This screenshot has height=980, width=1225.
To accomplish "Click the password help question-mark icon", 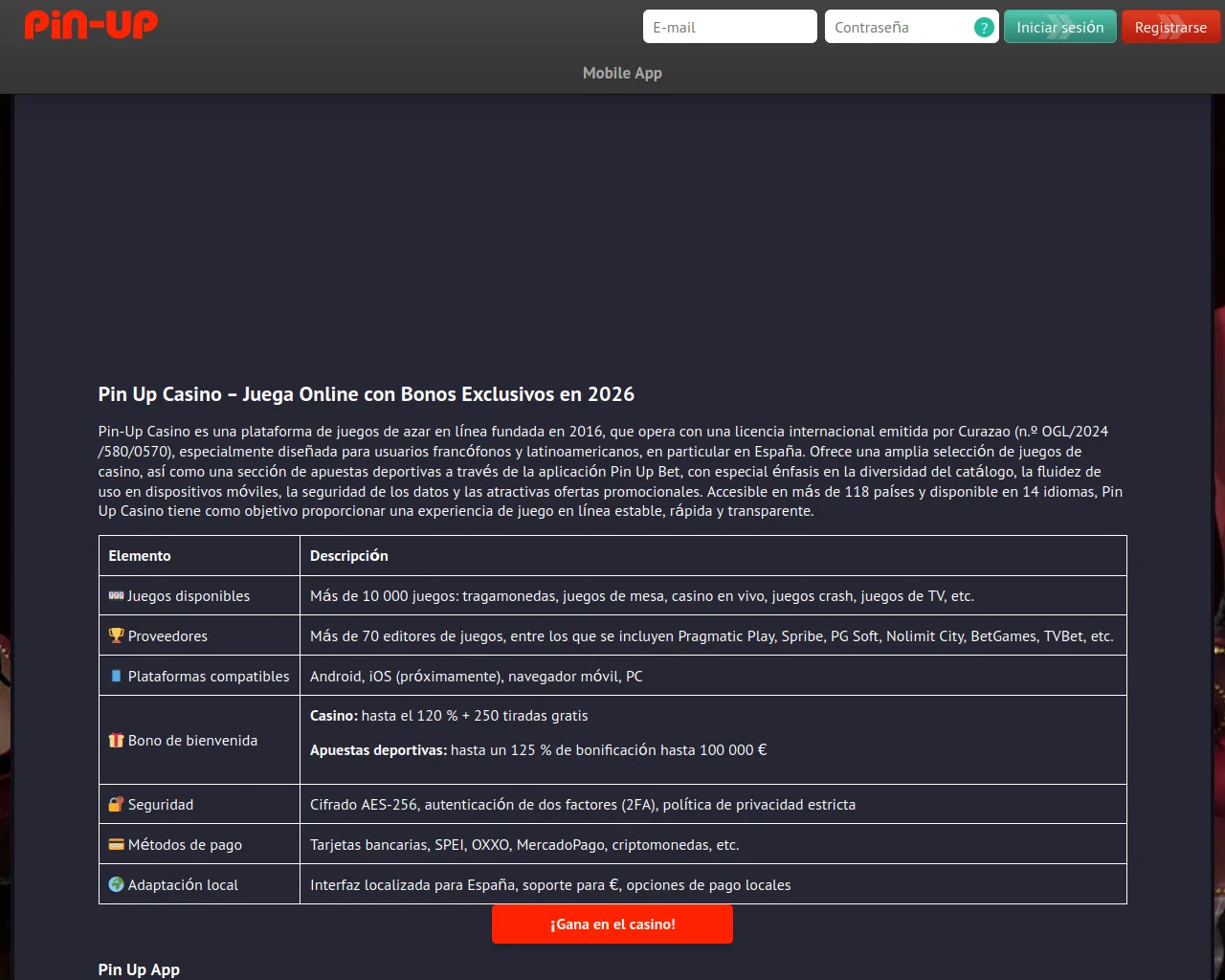I will click(983, 28).
